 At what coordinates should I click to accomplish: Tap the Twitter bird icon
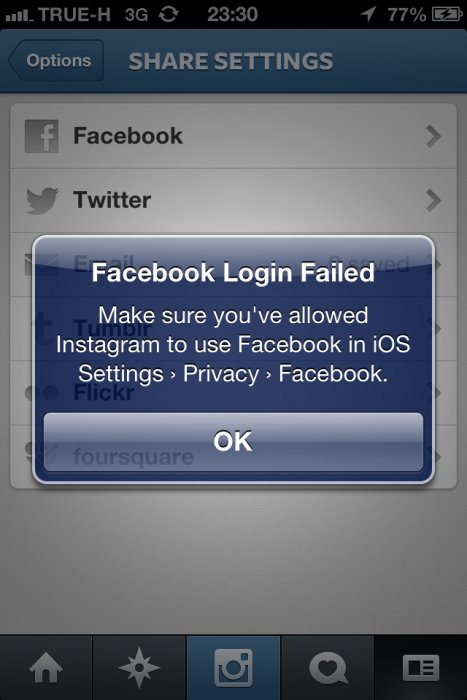click(42, 200)
